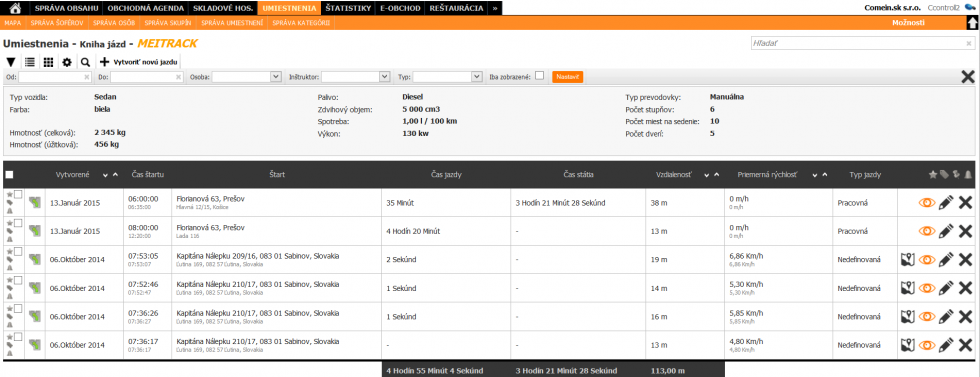
Task: Click the route map thumbnail of 06:00:00 ride
Action: click(x=34, y=203)
